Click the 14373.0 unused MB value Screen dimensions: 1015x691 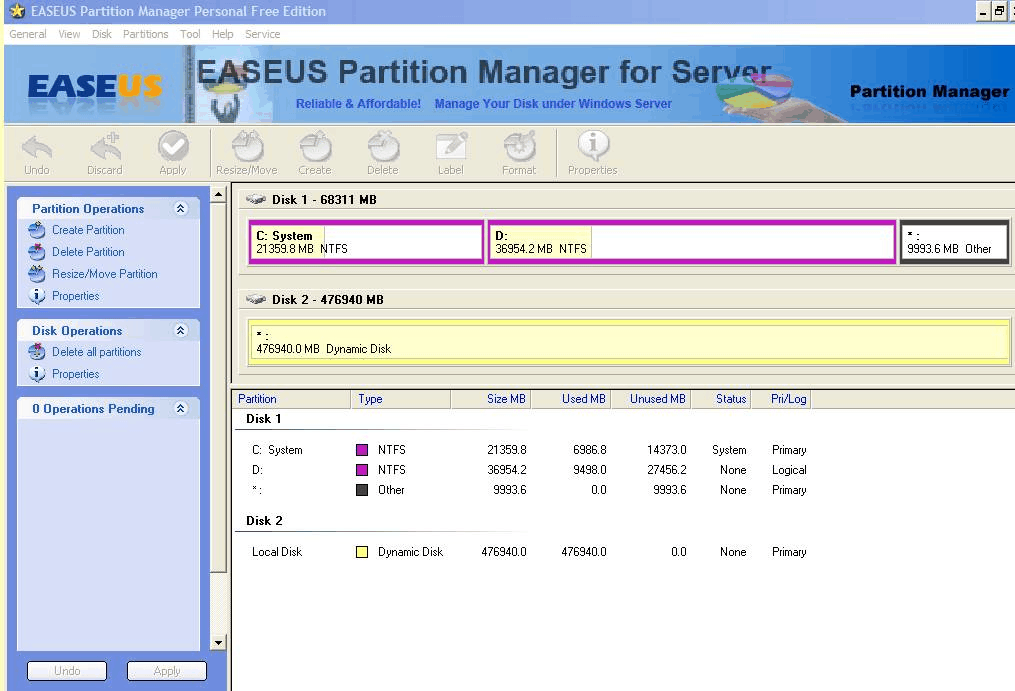667,449
